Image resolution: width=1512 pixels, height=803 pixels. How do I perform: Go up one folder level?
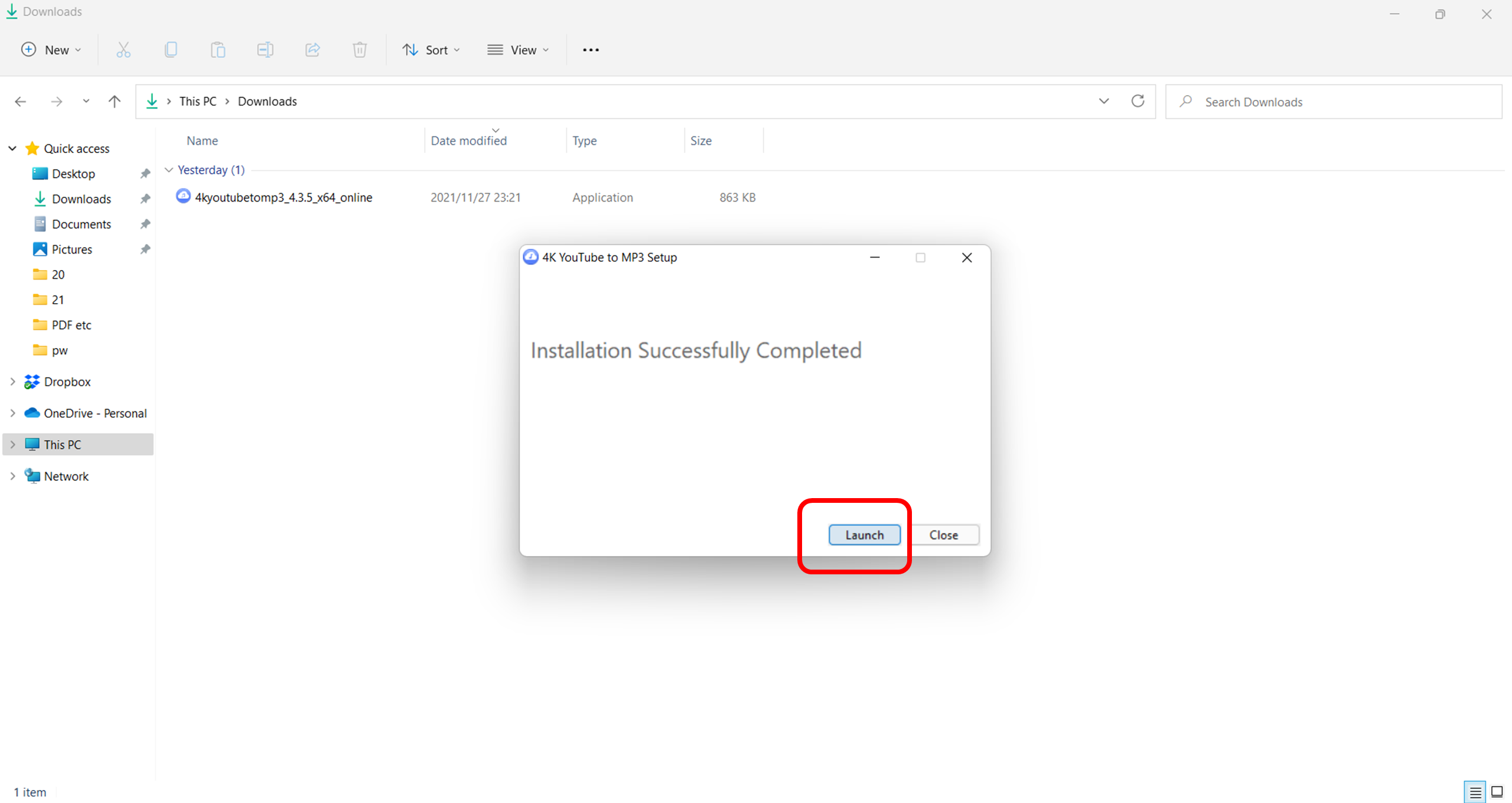coord(115,101)
